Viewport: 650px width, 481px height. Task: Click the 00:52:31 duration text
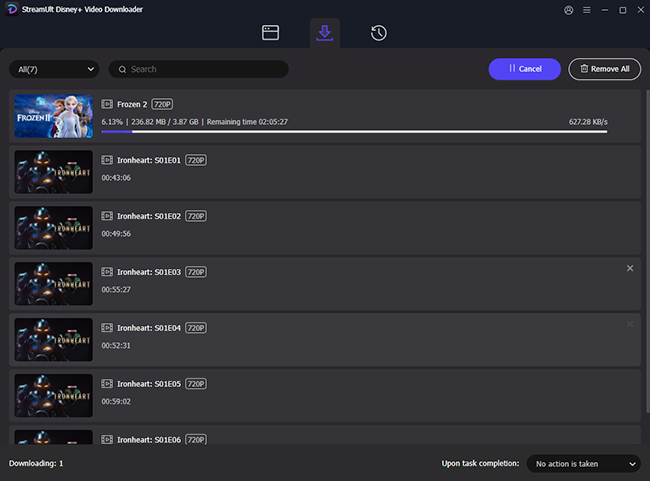point(116,345)
